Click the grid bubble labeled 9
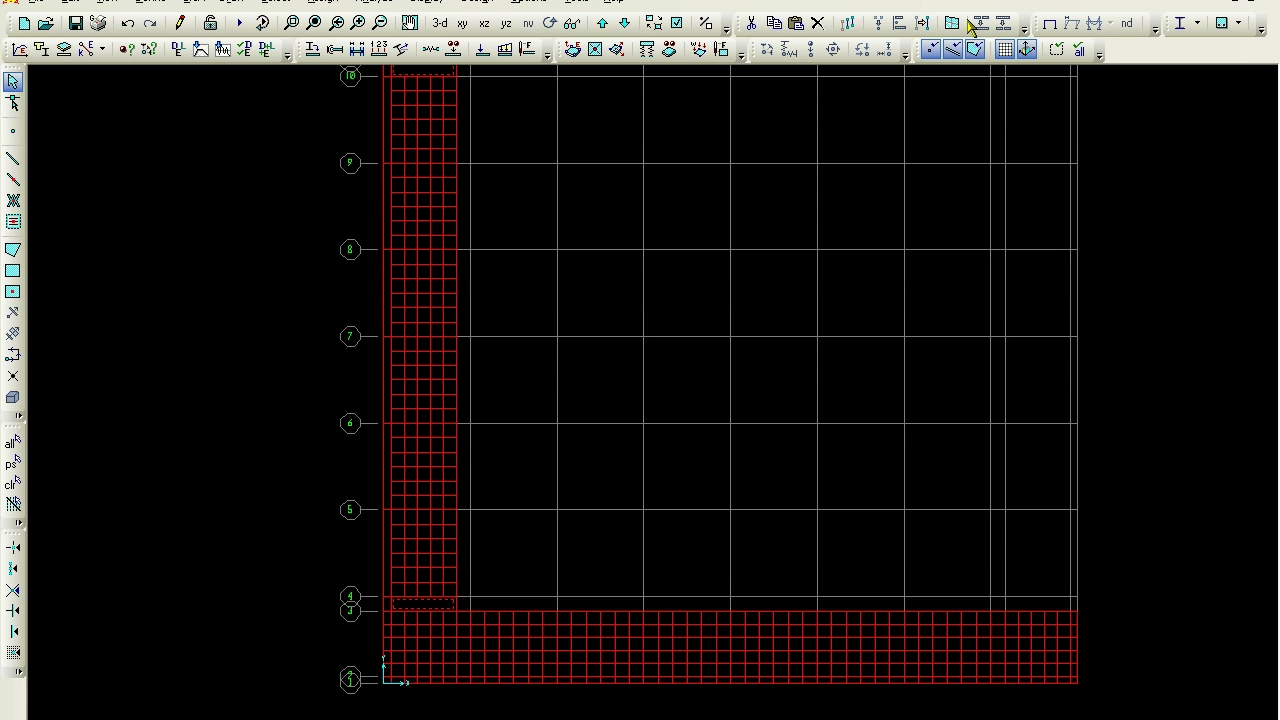This screenshot has width=1280, height=720. point(350,162)
